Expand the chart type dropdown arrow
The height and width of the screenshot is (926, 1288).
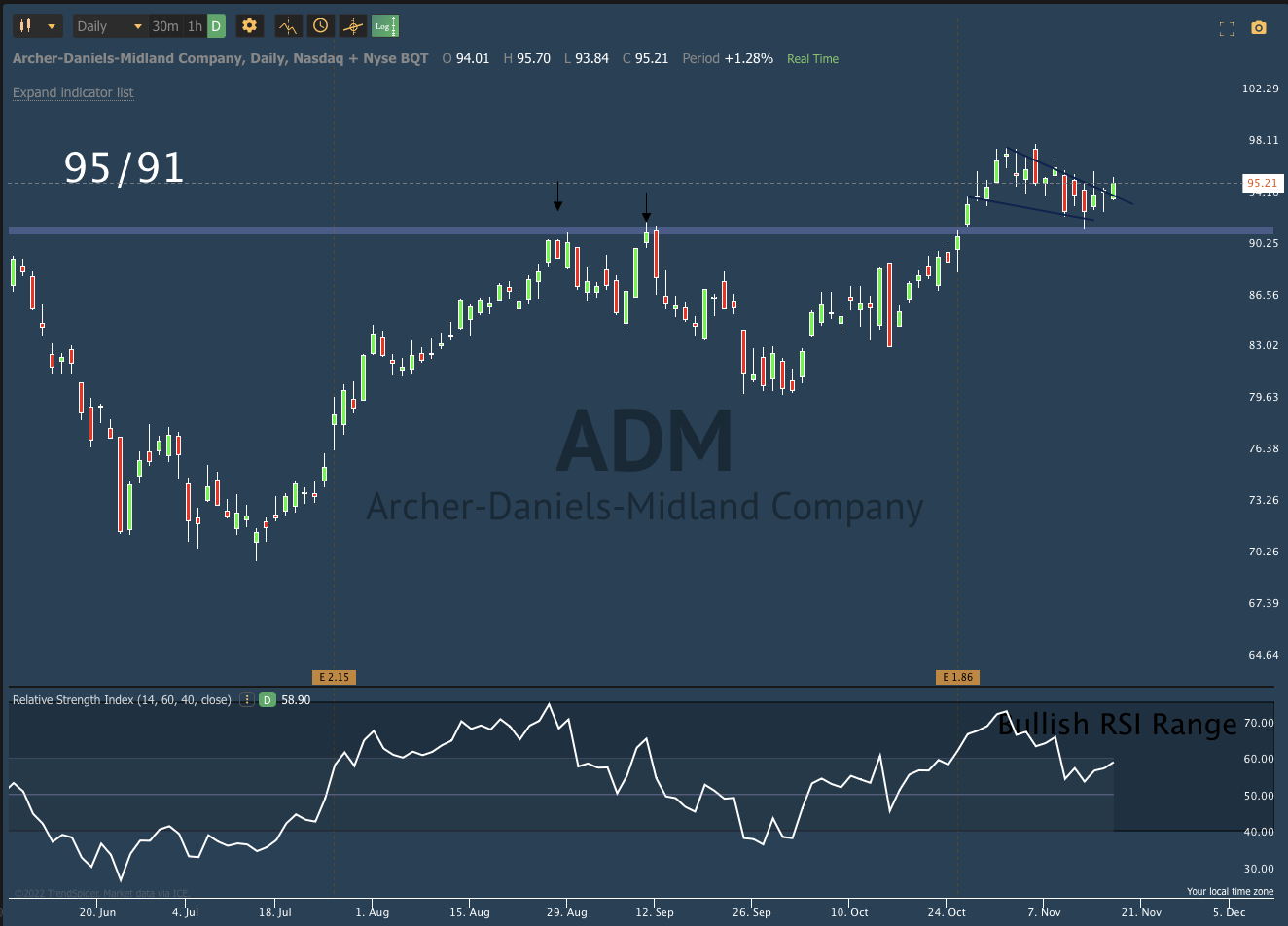click(x=52, y=25)
